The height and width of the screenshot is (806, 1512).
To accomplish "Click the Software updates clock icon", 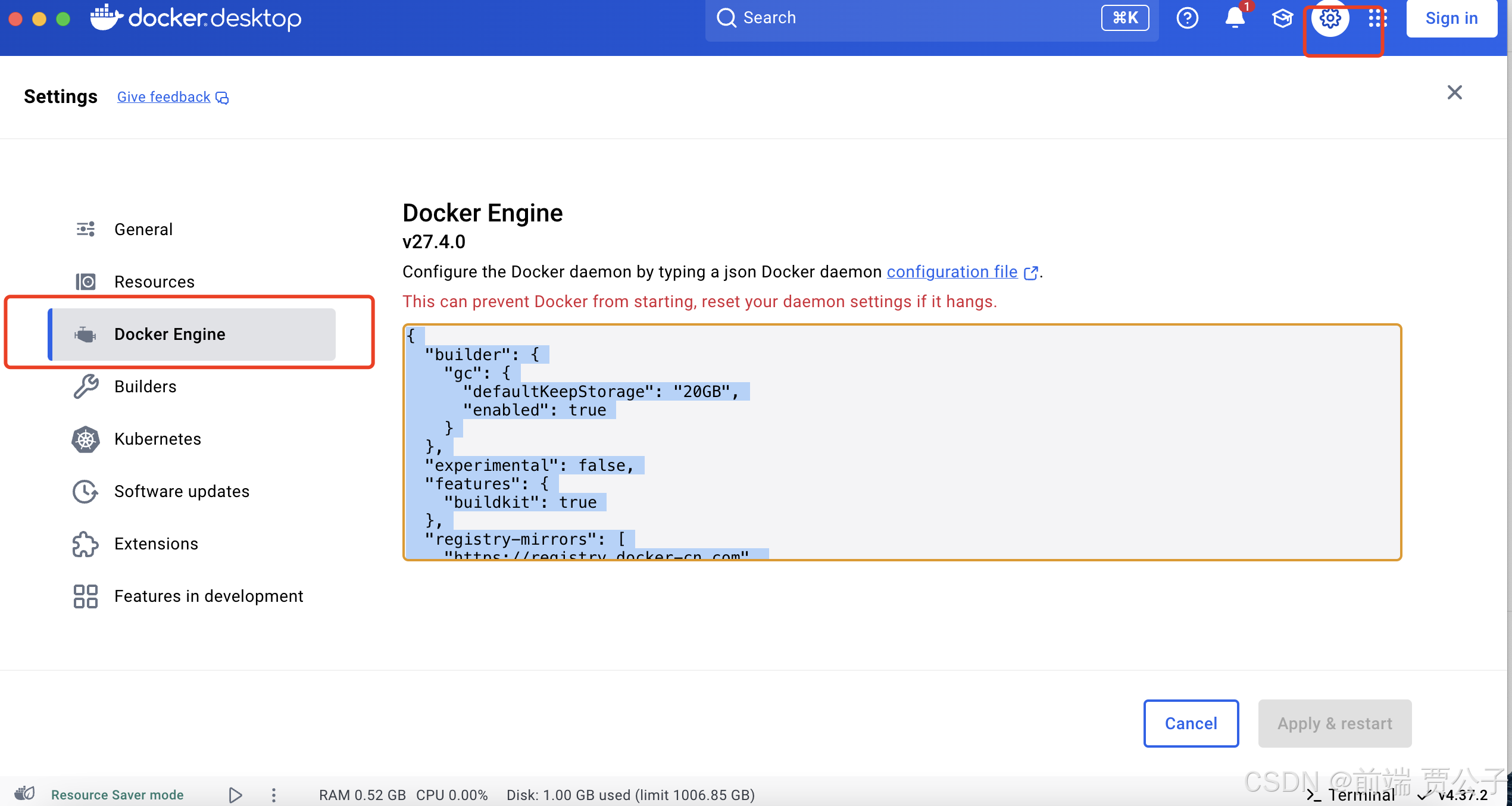I will pyautogui.click(x=86, y=492).
